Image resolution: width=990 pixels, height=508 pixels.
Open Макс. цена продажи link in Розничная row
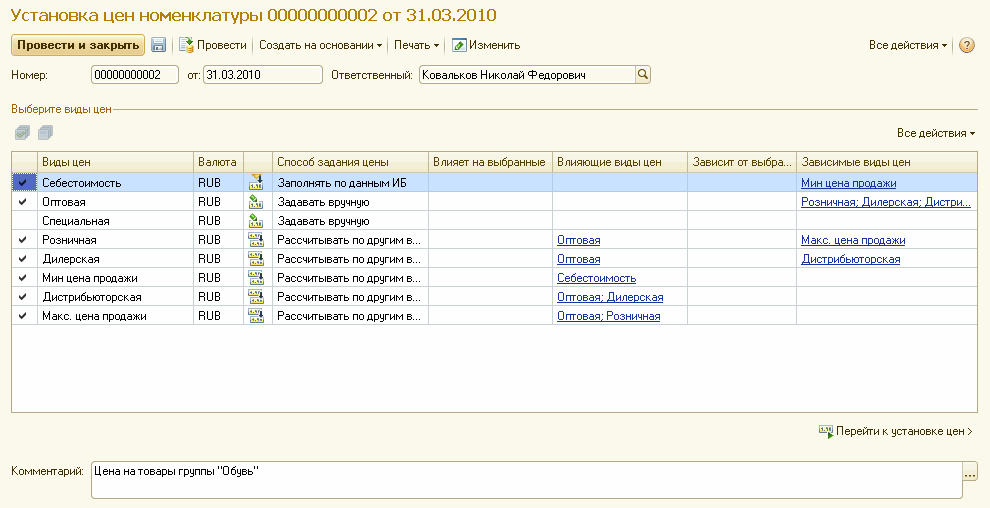tap(853, 240)
